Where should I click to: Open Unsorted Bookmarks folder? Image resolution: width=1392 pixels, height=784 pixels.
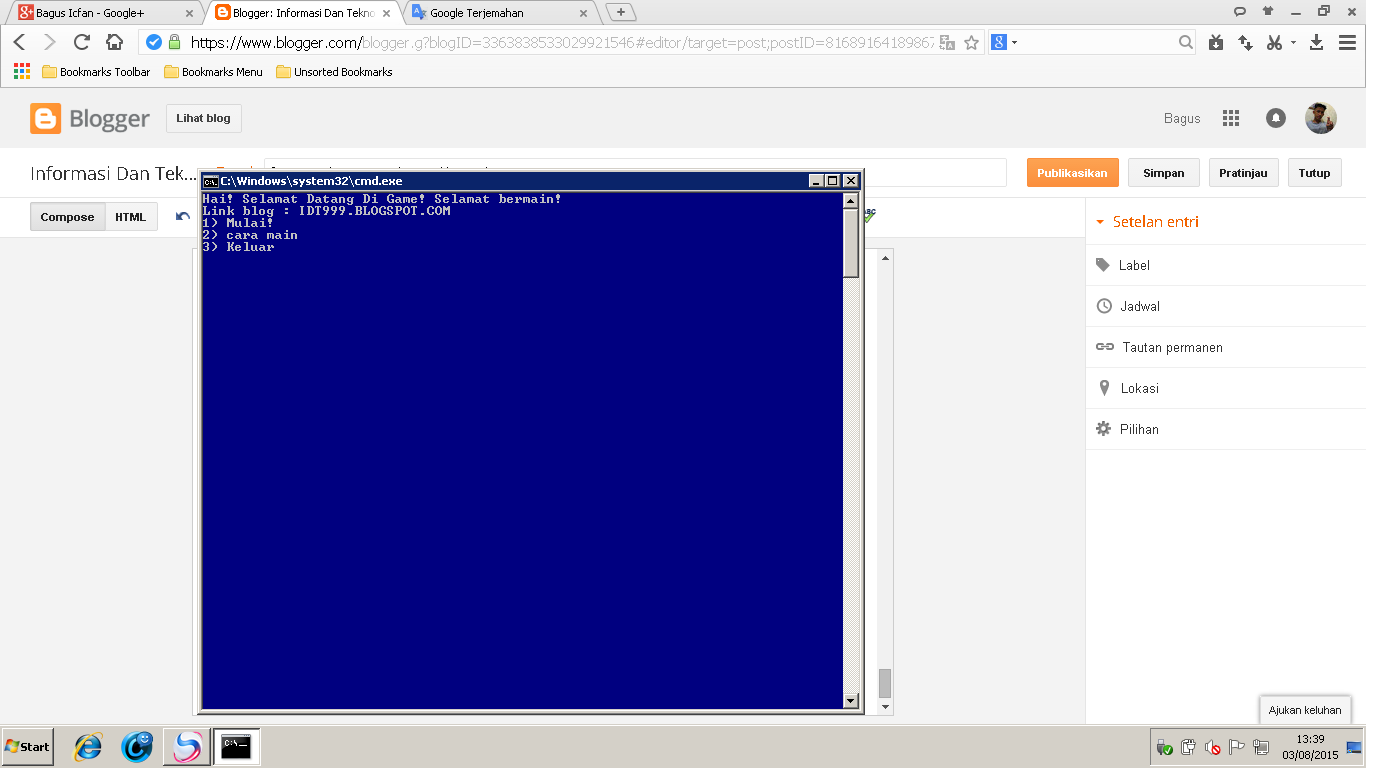[334, 72]
